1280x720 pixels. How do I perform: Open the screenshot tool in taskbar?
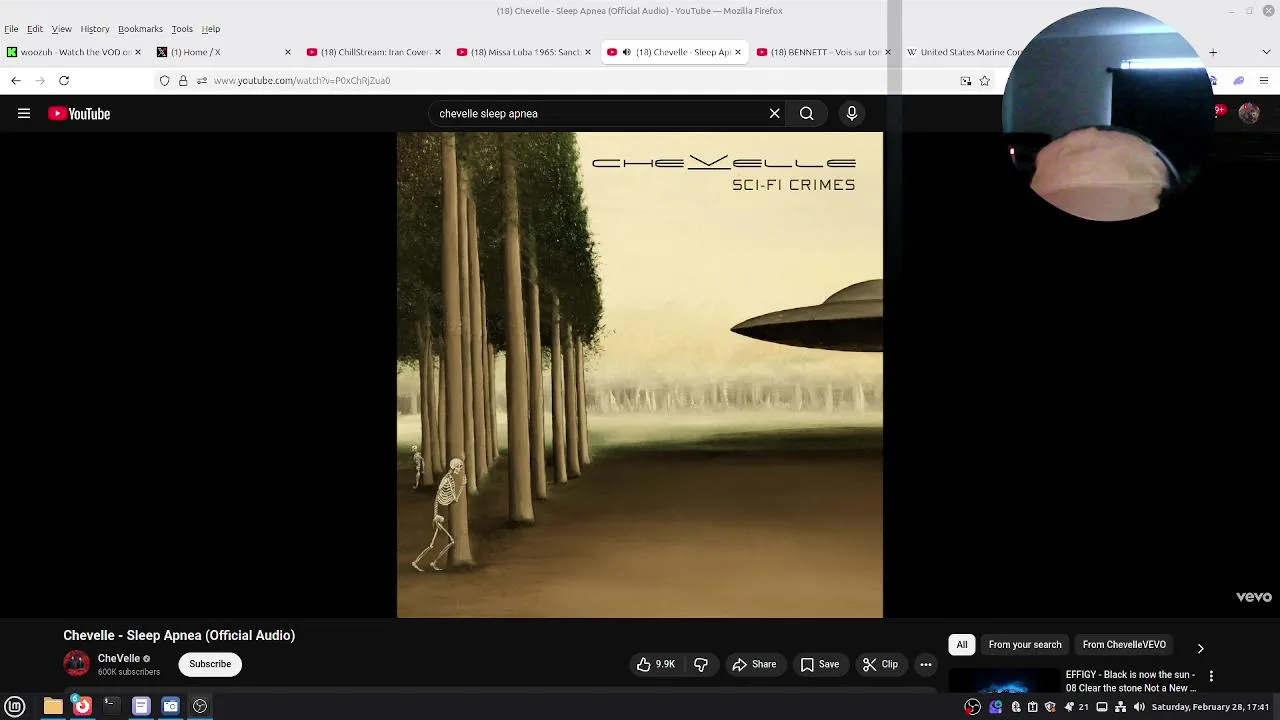tap(171, 706)
